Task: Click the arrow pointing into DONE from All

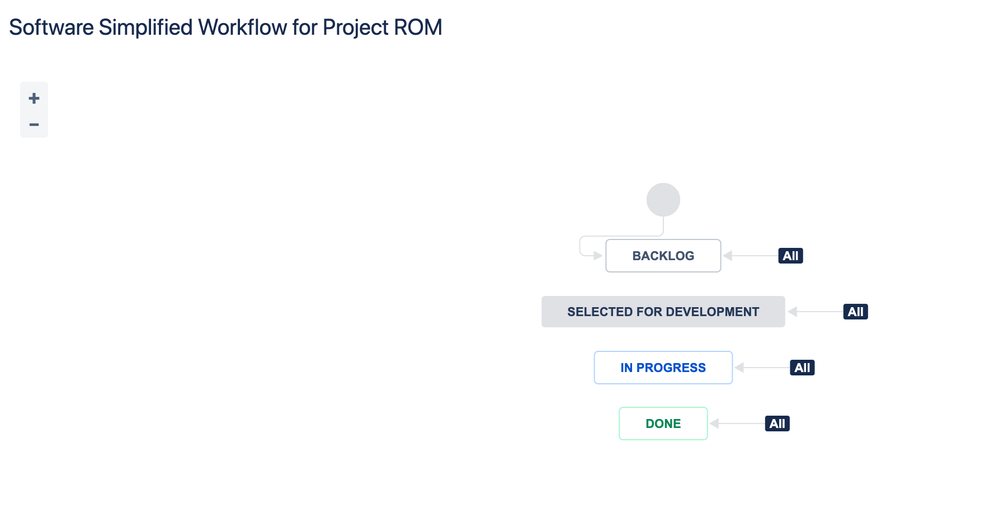Action: coord(737,424)
